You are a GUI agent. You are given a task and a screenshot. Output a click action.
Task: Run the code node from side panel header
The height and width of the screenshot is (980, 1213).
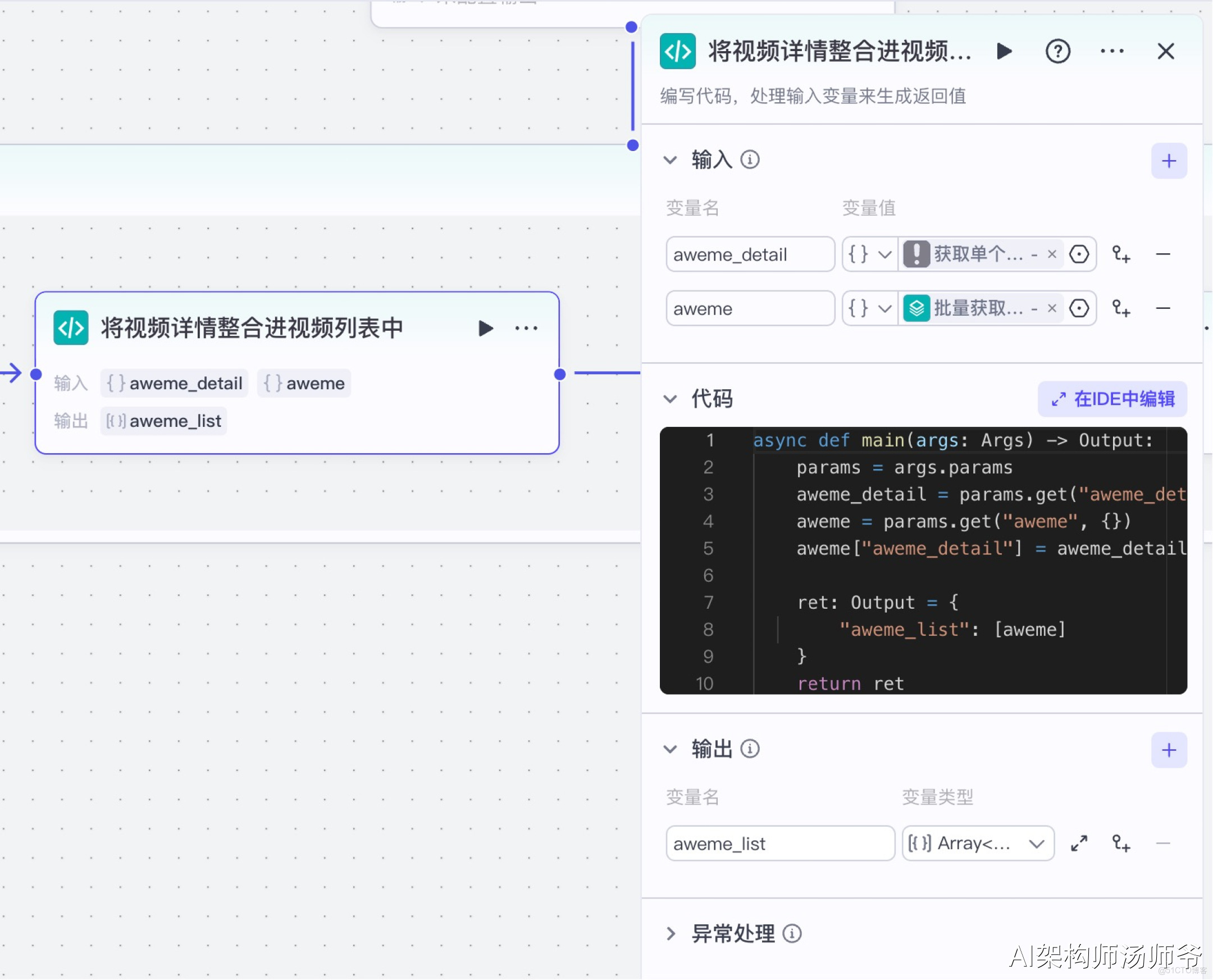click(1004, 51)
